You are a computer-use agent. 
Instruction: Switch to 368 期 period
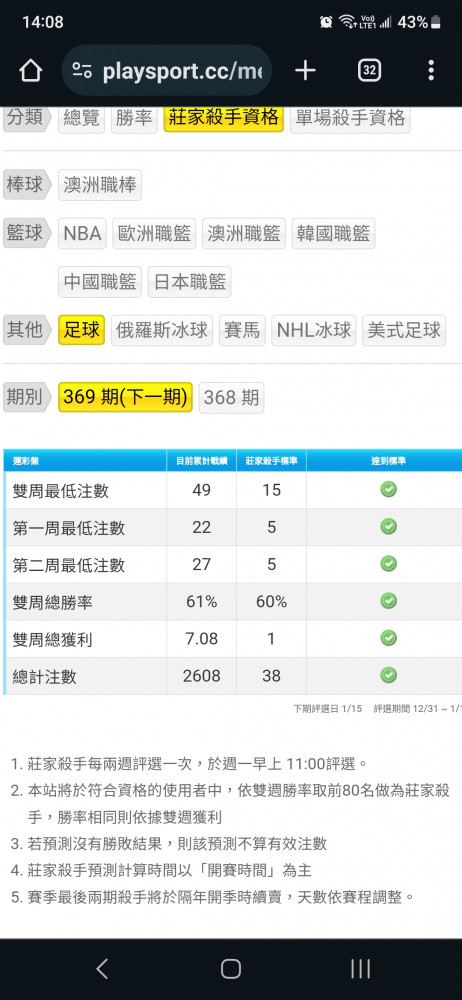tap(231, 398)
